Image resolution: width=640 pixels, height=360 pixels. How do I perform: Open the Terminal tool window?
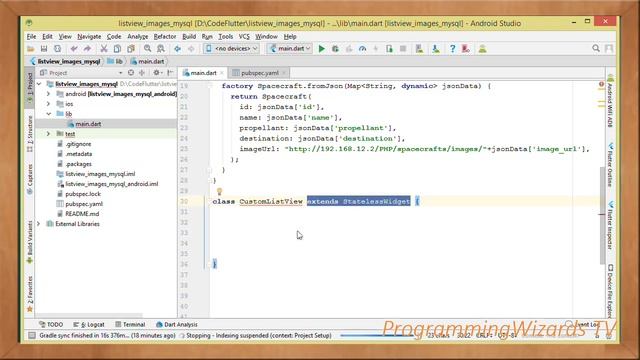pos(130,324)
